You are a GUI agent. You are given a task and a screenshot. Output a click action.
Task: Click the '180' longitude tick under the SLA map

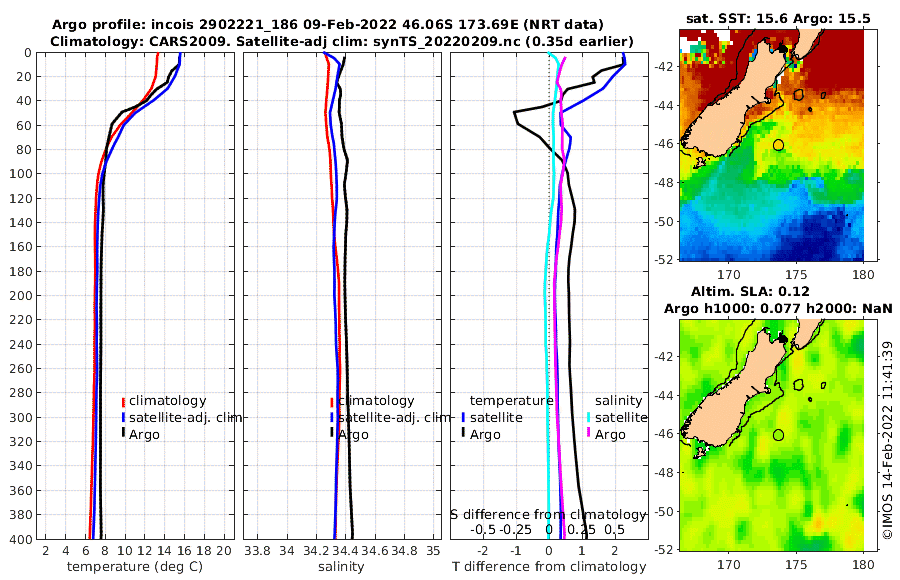tap(863, 564)
